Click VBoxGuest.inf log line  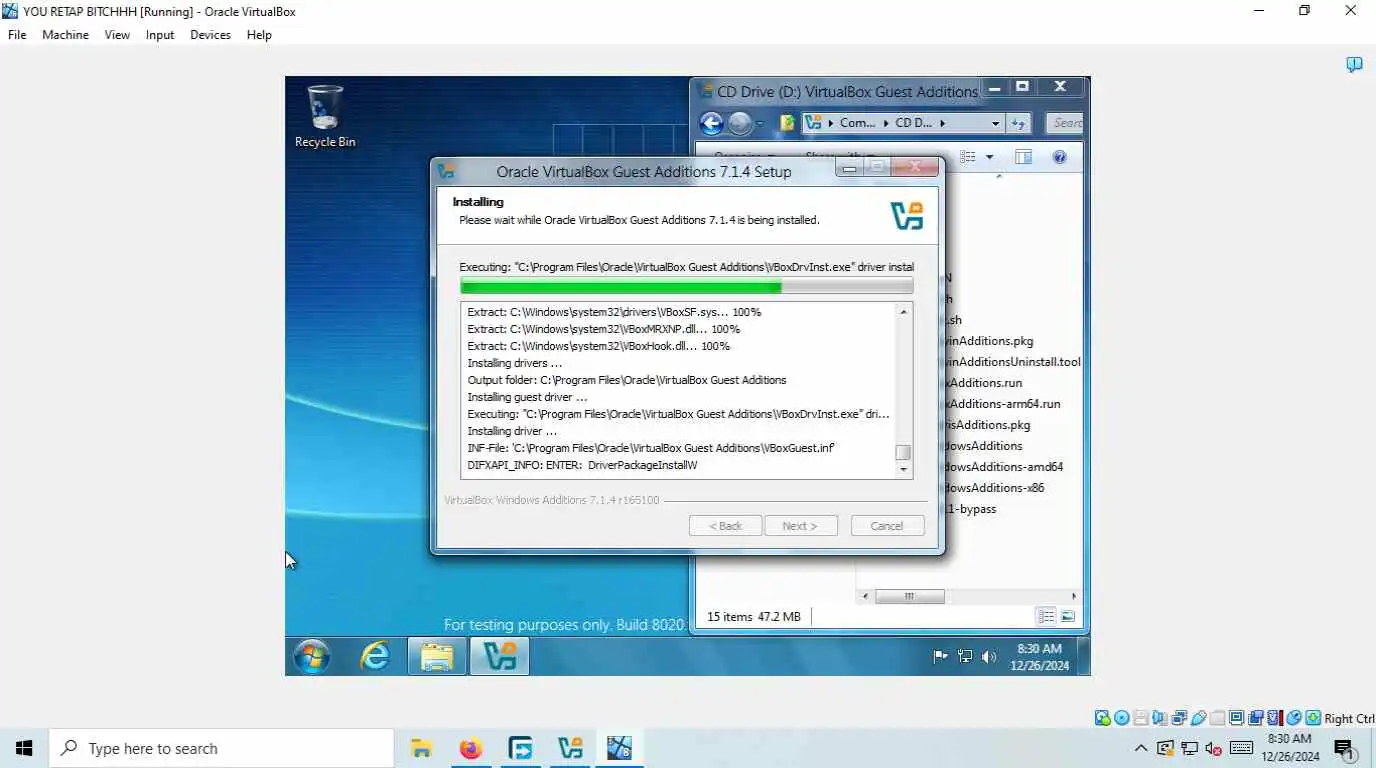click(651, 448)
